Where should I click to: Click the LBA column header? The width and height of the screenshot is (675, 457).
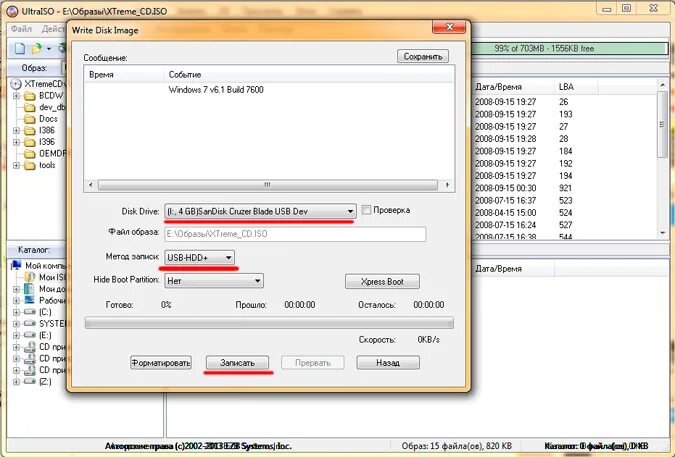[576, 87]
